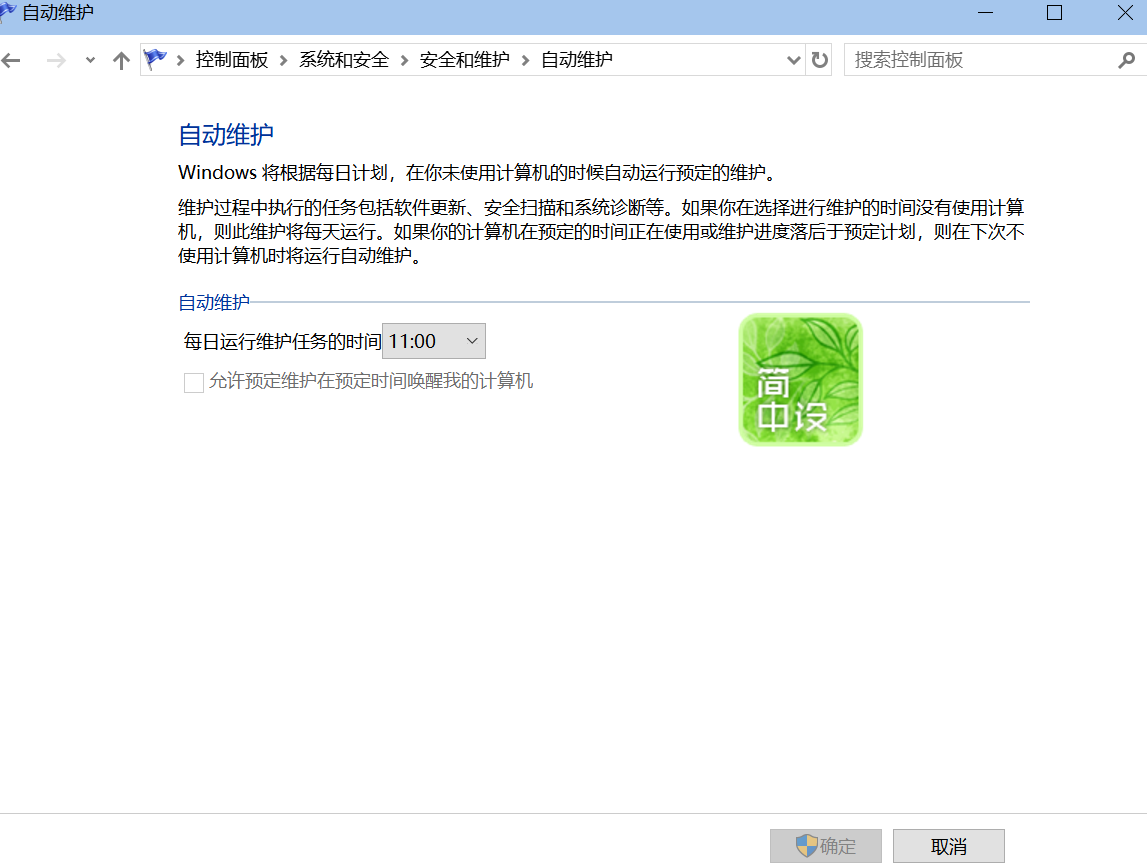Click the search magnifier icon

(x=1127, y=60)
